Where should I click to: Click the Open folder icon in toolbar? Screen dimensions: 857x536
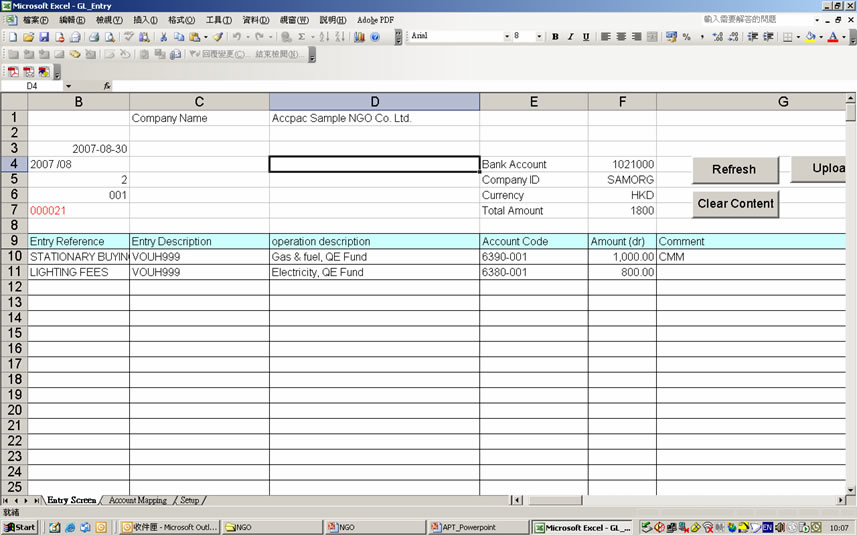point(28,37)
